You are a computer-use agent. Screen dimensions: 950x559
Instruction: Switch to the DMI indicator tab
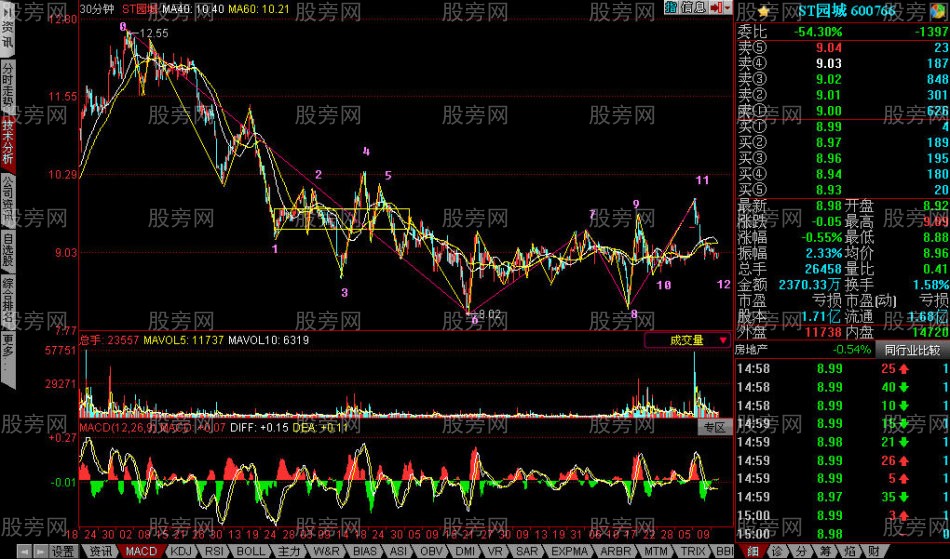coord(465,552)
